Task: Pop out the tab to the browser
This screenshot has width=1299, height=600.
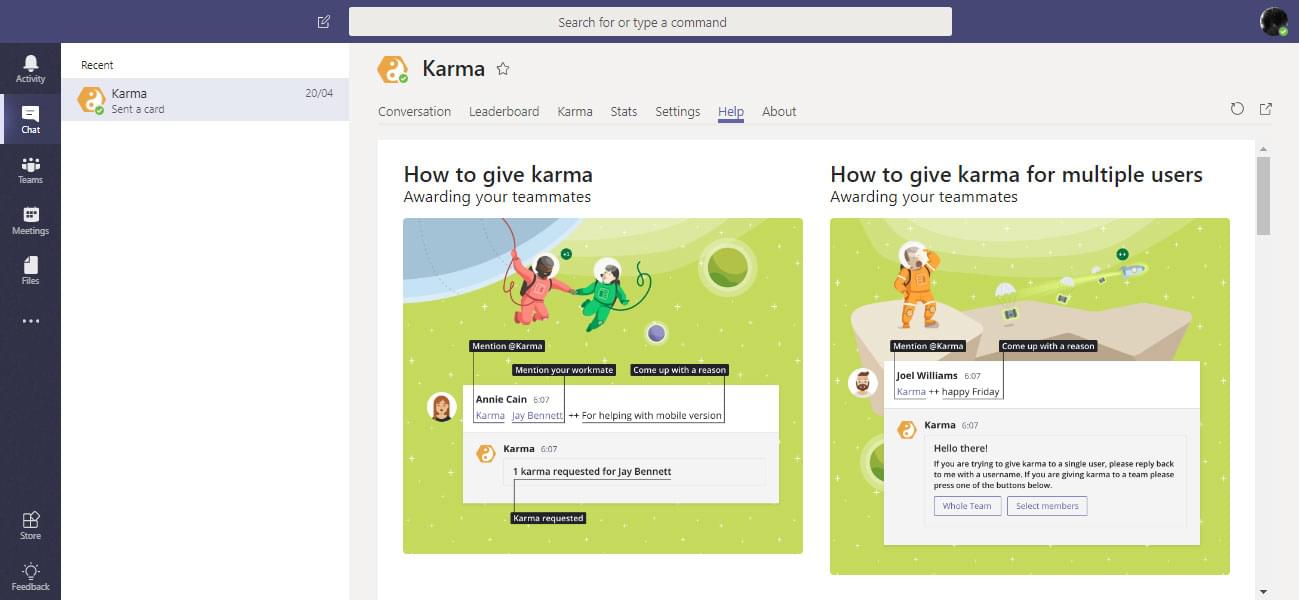Action: point(1265,109)
